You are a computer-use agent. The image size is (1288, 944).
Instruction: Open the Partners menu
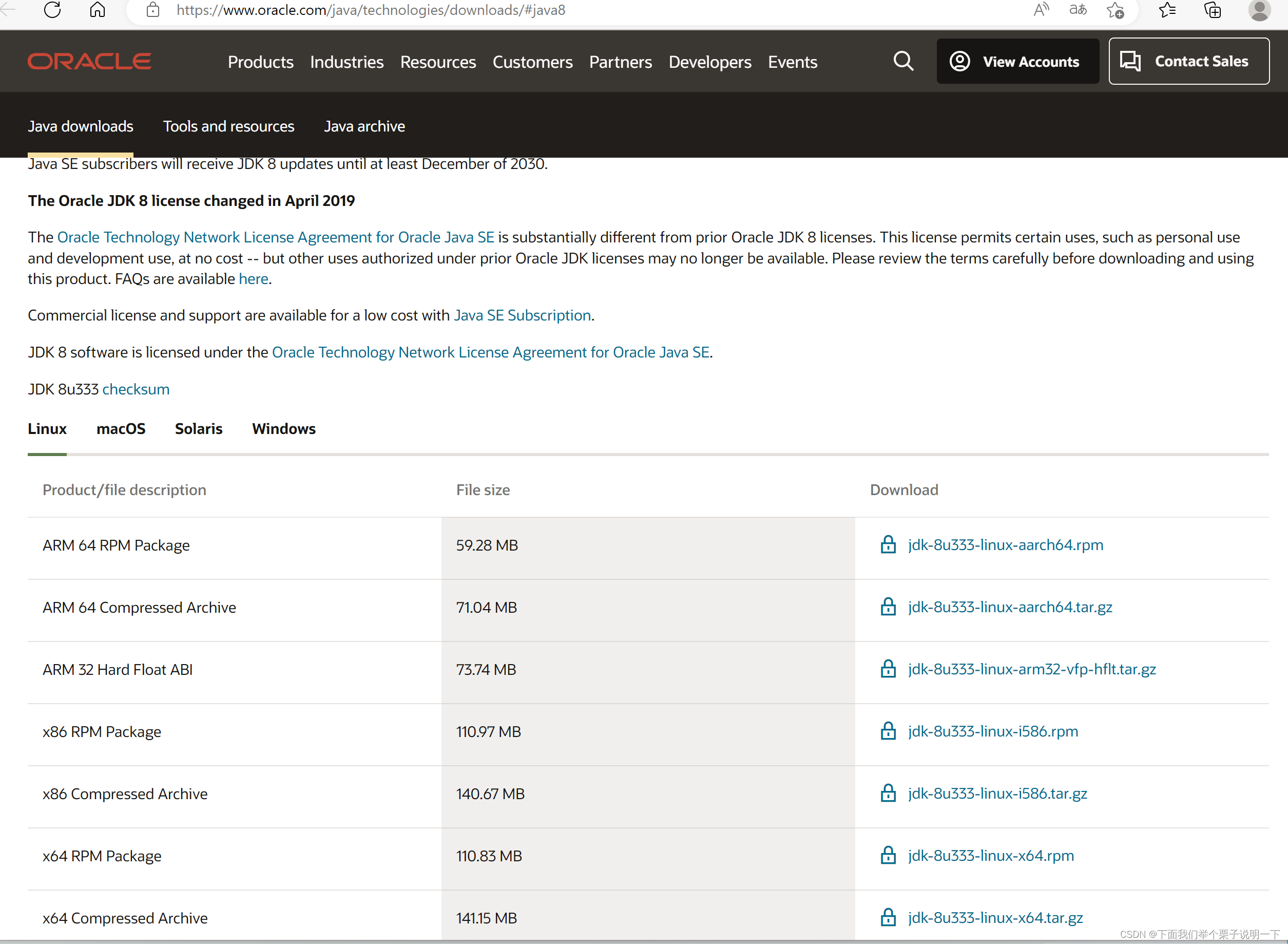[x=620, y=62]
